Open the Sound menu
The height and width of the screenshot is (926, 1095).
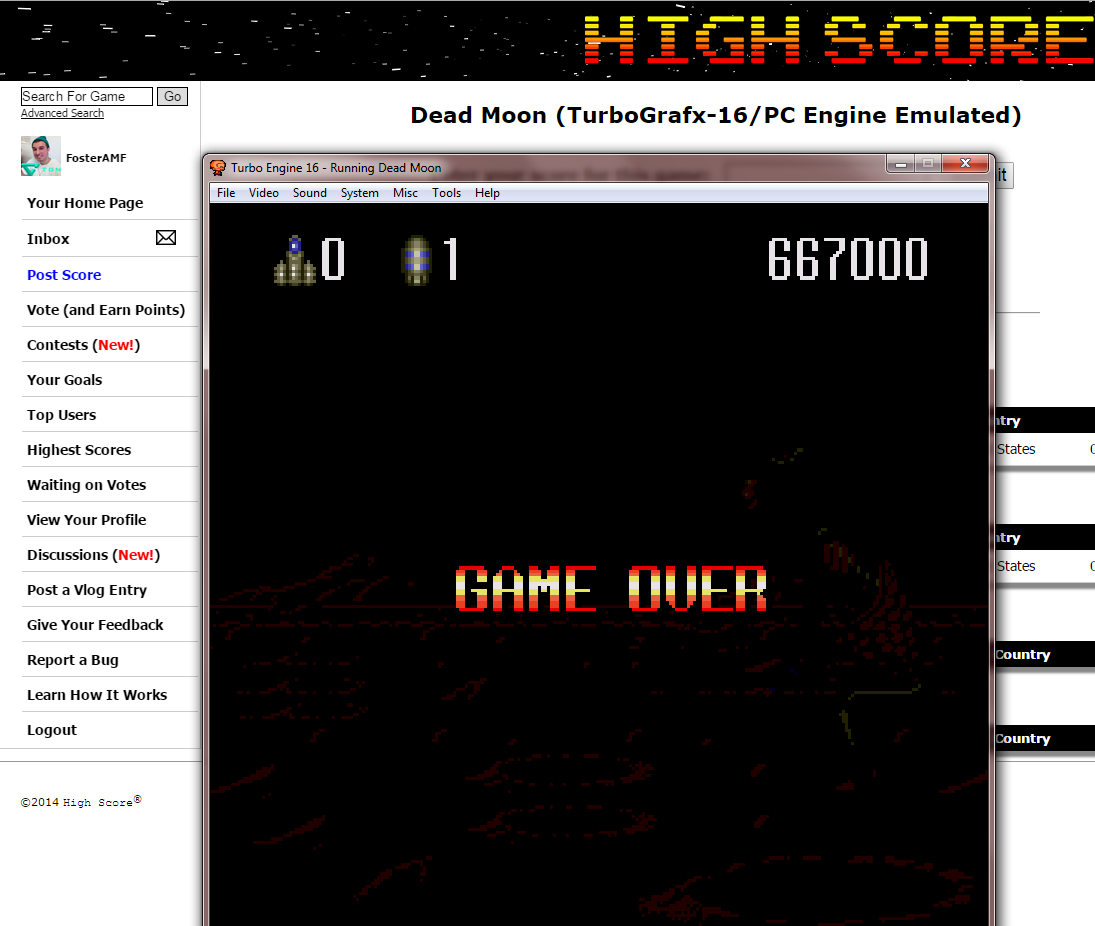(x=309, y=193)
